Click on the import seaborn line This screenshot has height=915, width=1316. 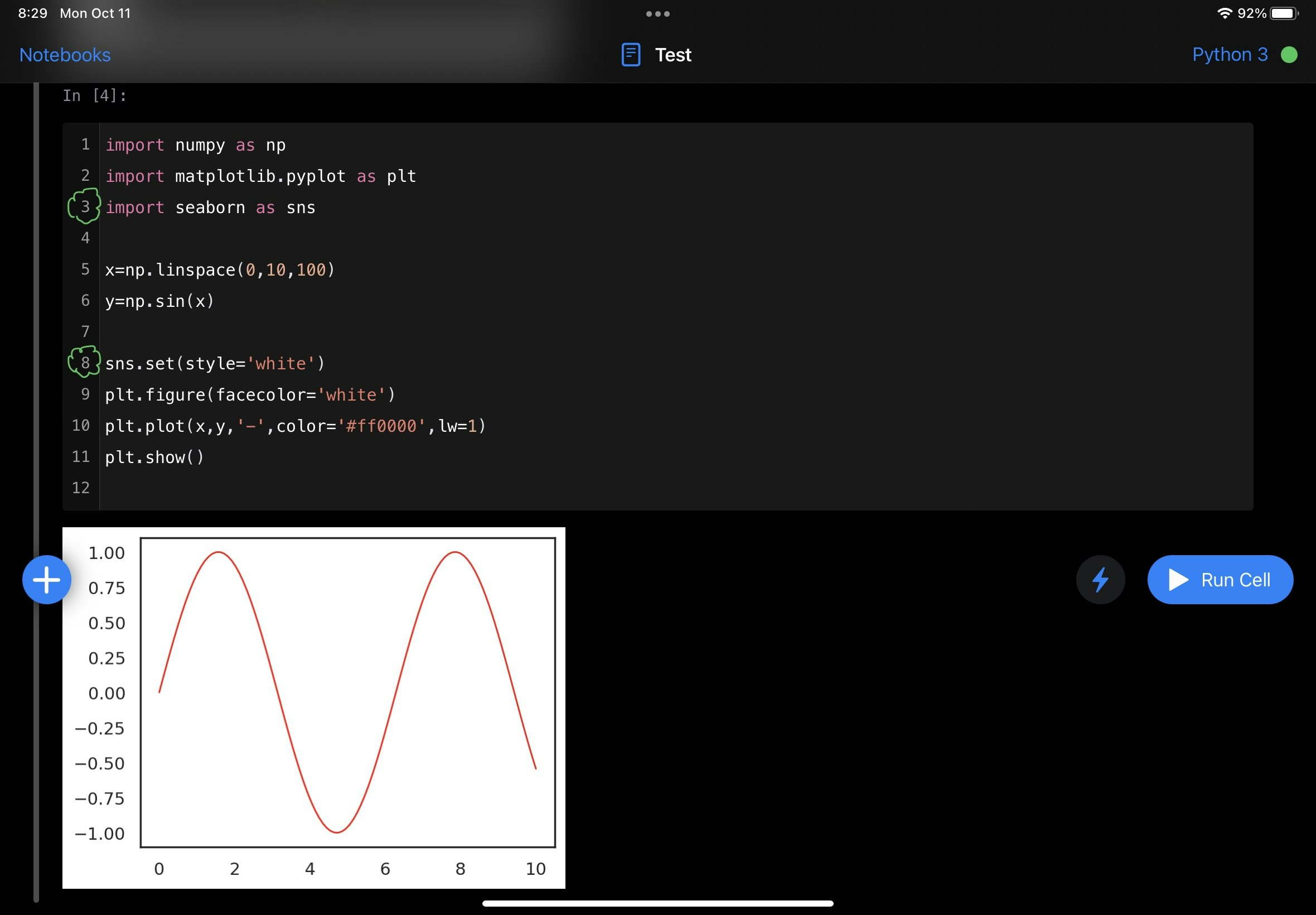[210, 208]
